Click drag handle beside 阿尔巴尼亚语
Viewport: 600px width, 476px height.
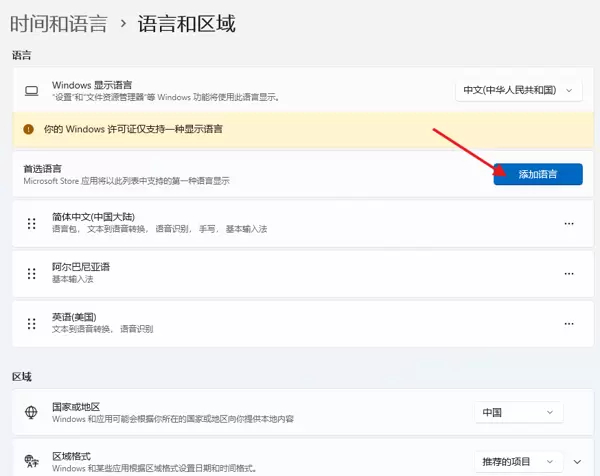tap(31, 273)
